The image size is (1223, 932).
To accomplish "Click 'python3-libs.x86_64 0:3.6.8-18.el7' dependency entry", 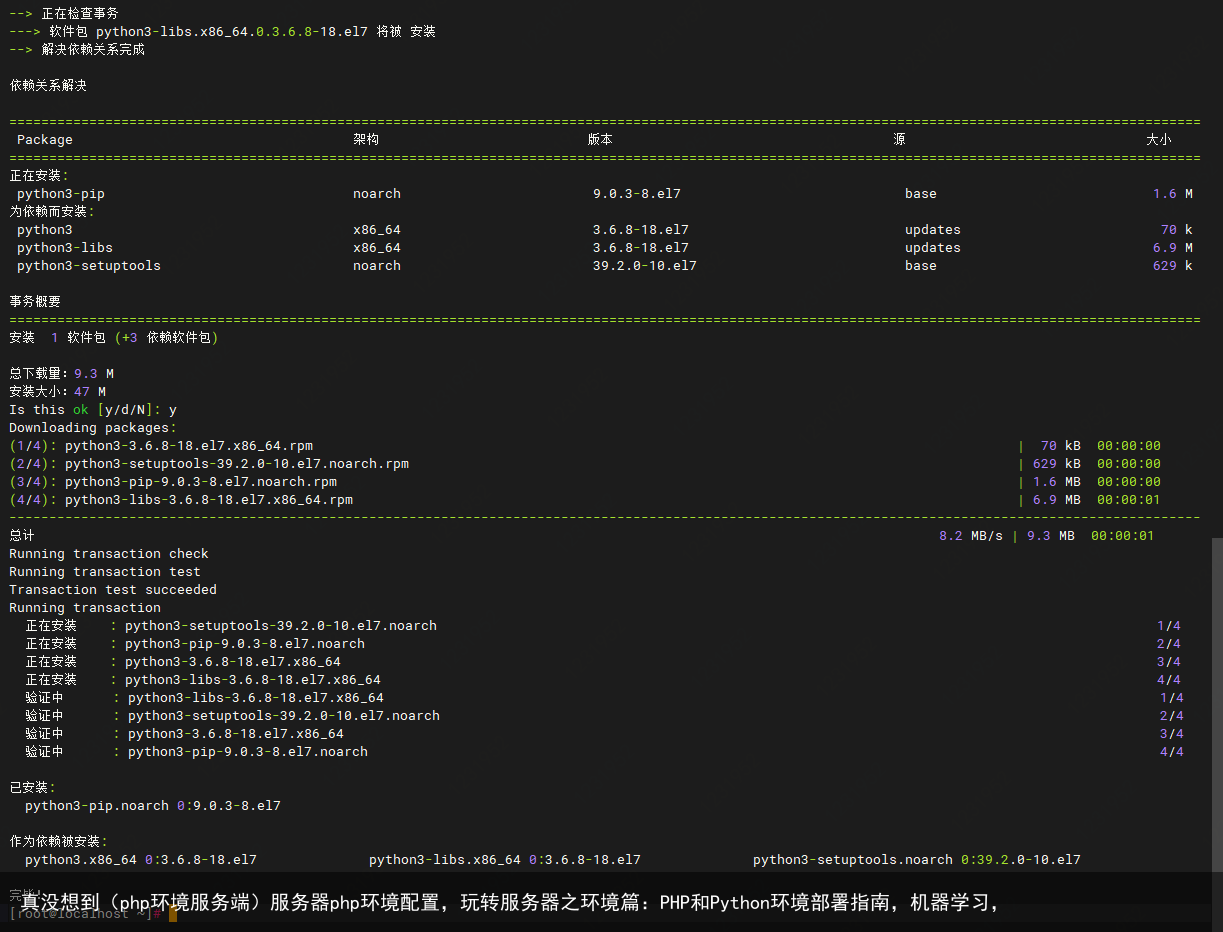I will [505, 860].
